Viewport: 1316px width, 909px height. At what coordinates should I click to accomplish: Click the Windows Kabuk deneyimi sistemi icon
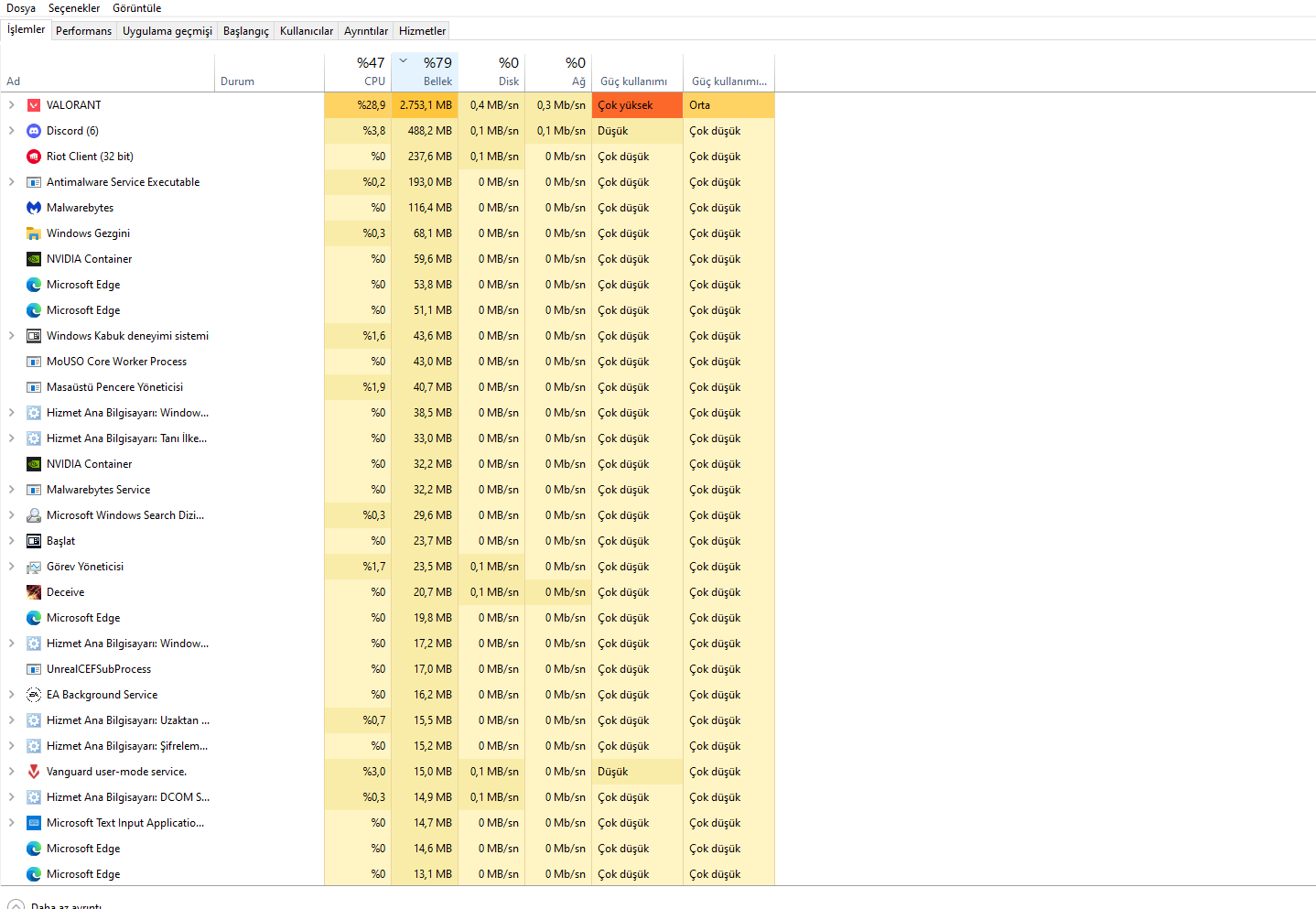(x=34, y=336)
